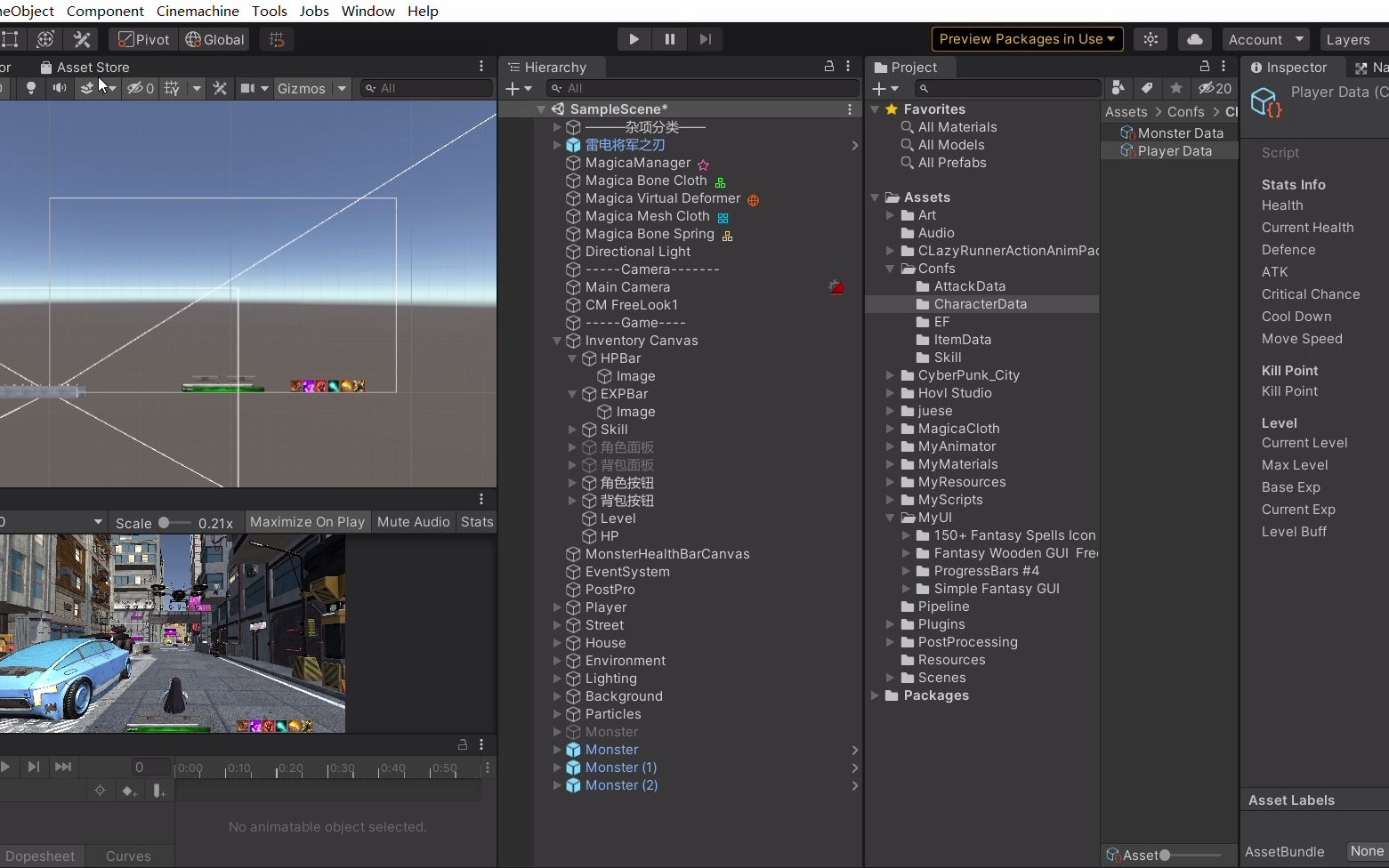Click the Pause button in the top toolbar
The height and width of the screenshot is (868, 1389).
(x=669, y=39)
